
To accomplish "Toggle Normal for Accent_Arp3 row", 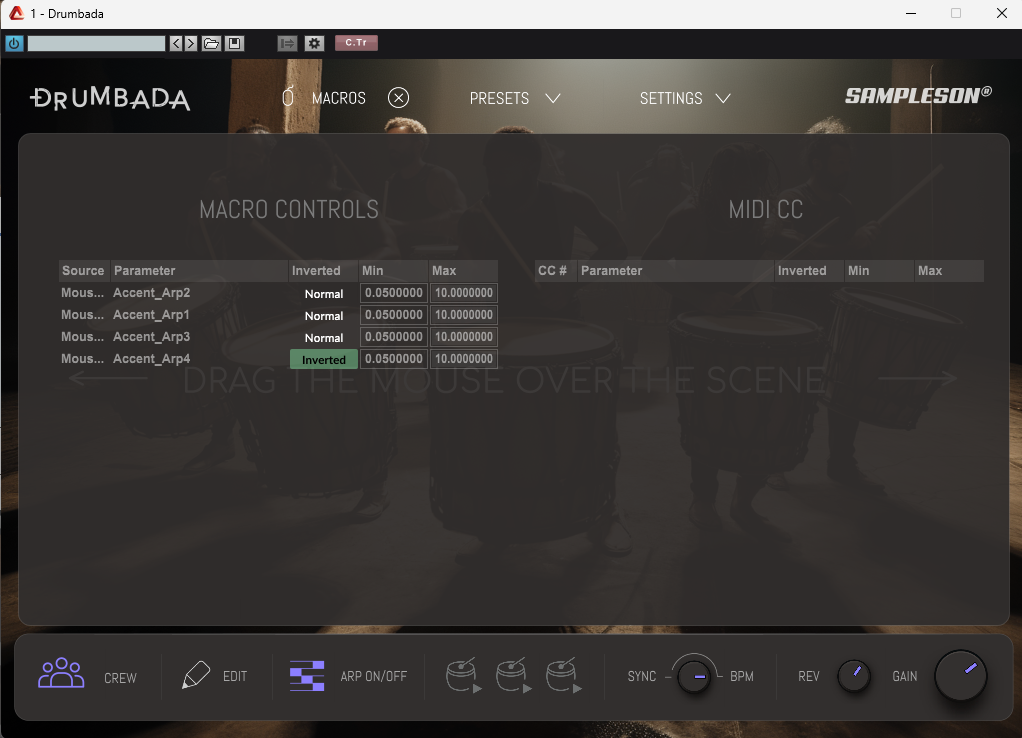I will pyautogui.click(x=324, y=338).
